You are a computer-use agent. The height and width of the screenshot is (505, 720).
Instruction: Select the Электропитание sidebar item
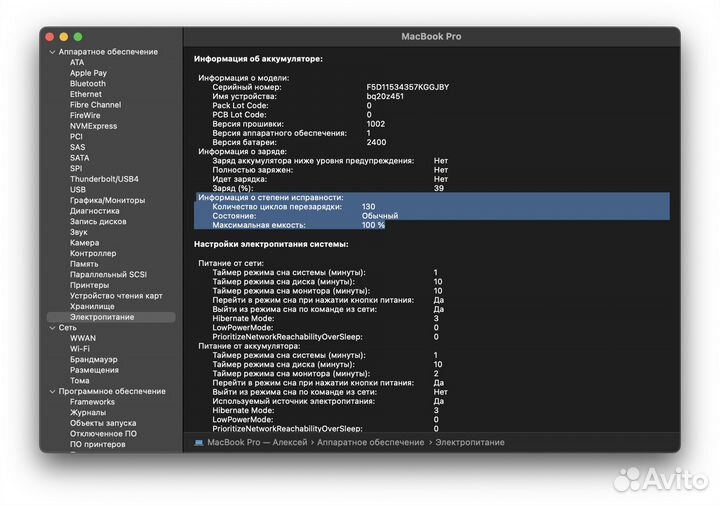point(101,317)
